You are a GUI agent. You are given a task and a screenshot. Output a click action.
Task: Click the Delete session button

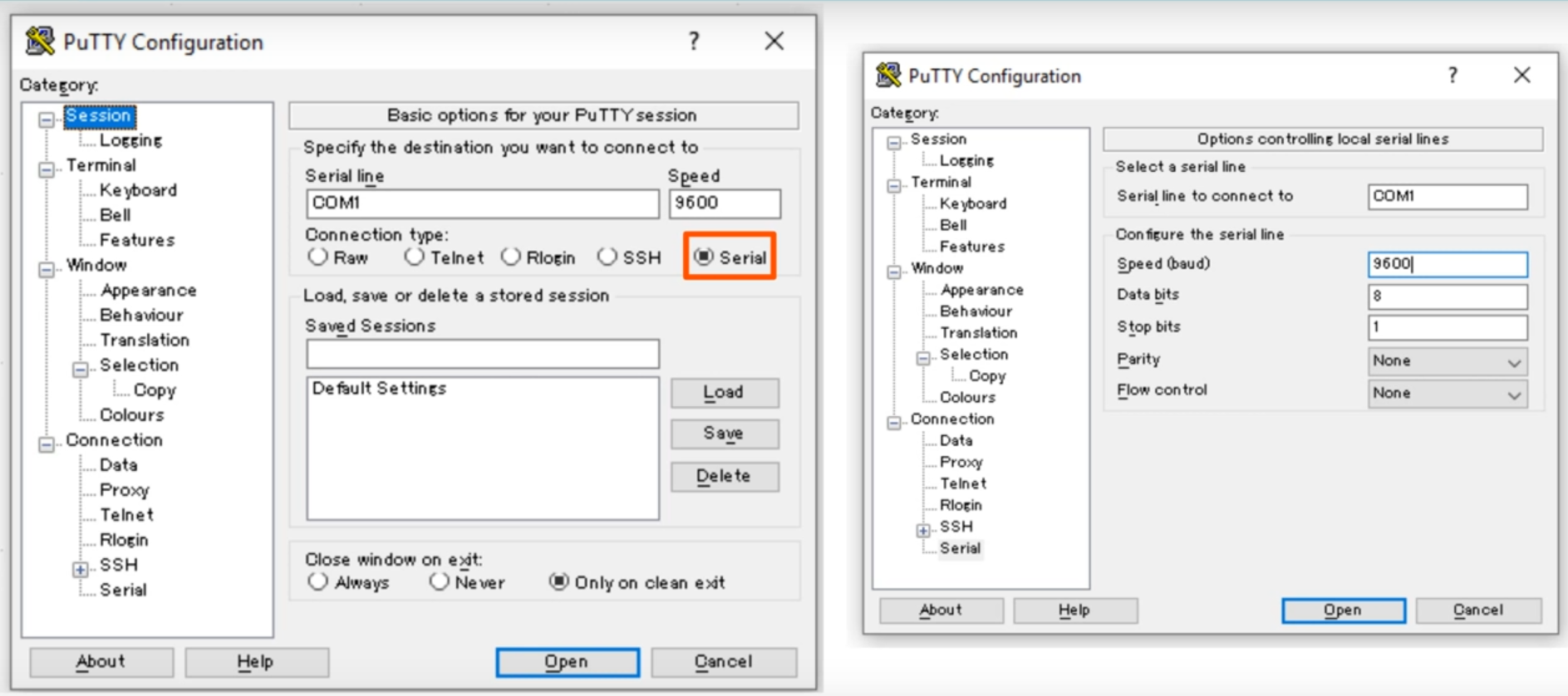click(725, 477)
